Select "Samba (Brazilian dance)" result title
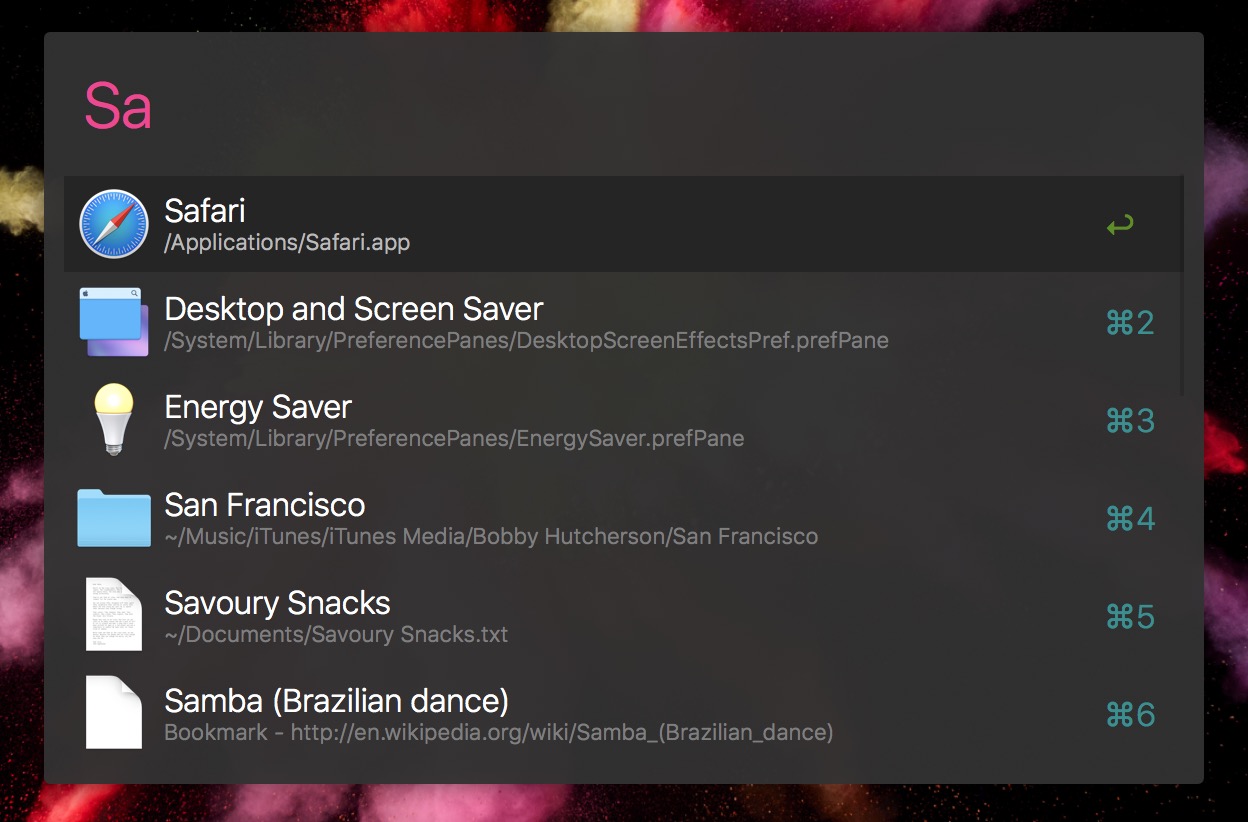The image size is (1248, 822). [337, 701]
